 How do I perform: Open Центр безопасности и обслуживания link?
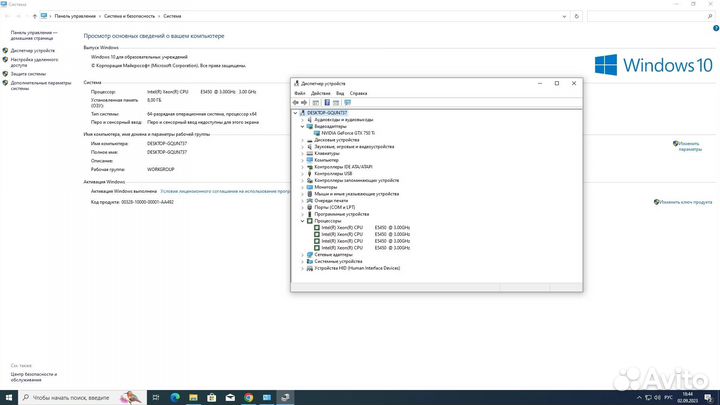(x=34, y=377)
